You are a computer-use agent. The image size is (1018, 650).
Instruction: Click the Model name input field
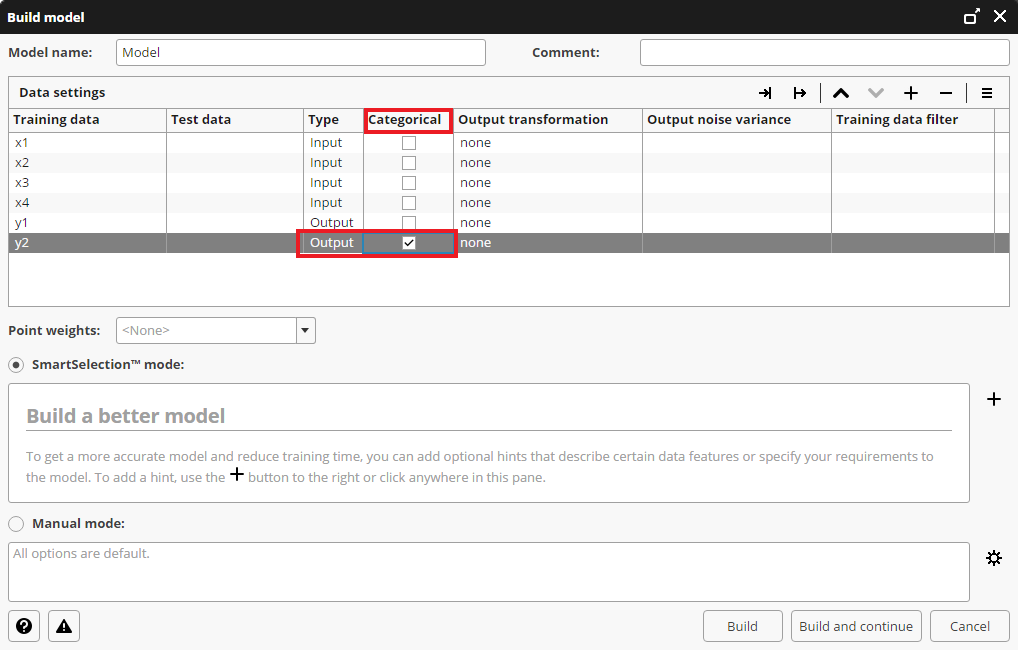pyautogui.click(x=301, y=53)
